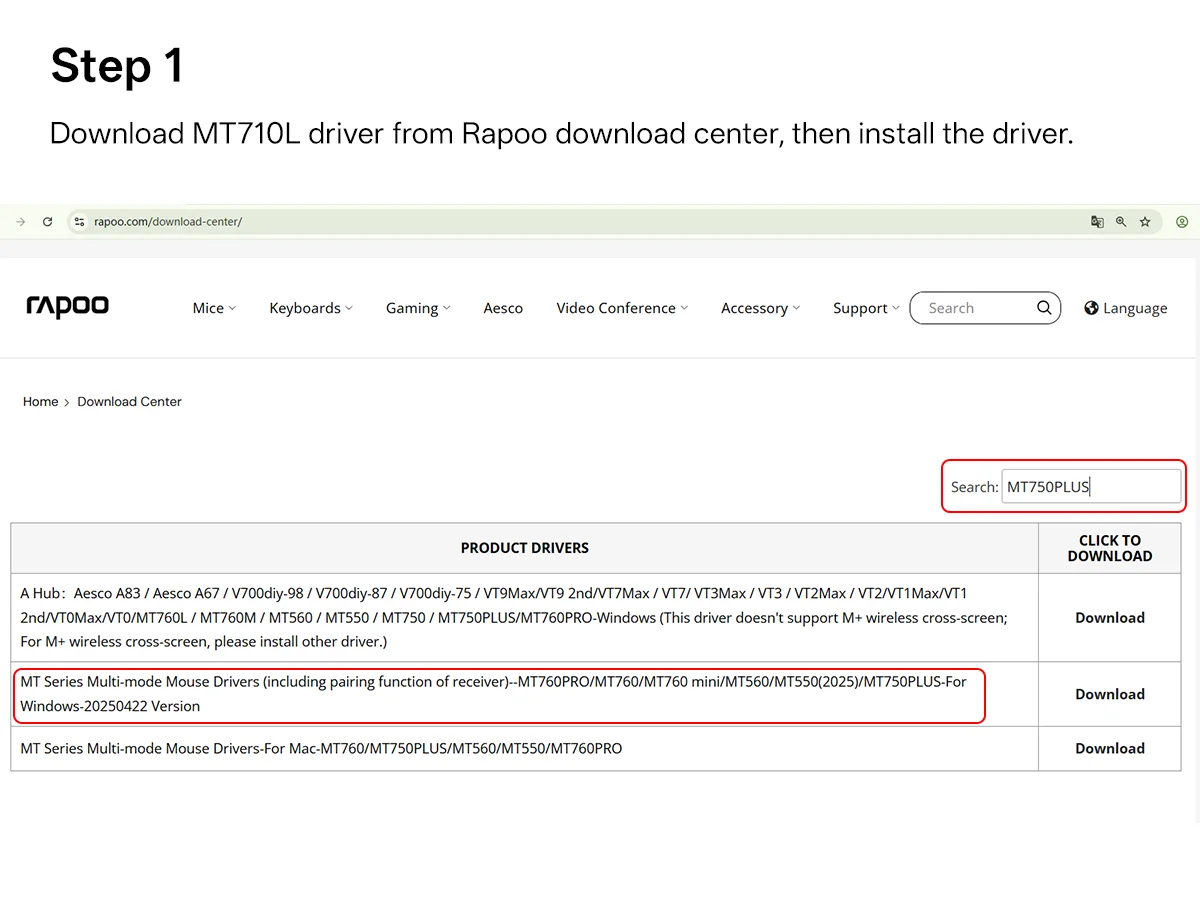Bookmark this page with star icon

point(1145,222)
